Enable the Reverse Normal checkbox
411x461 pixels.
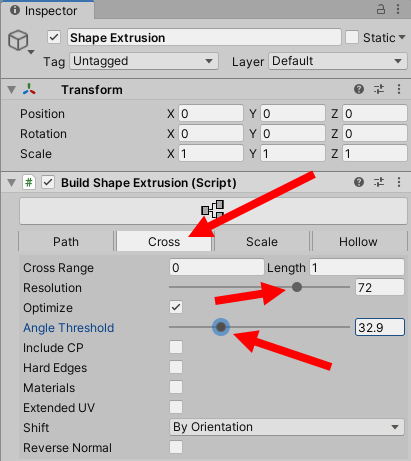click(176, 447)
